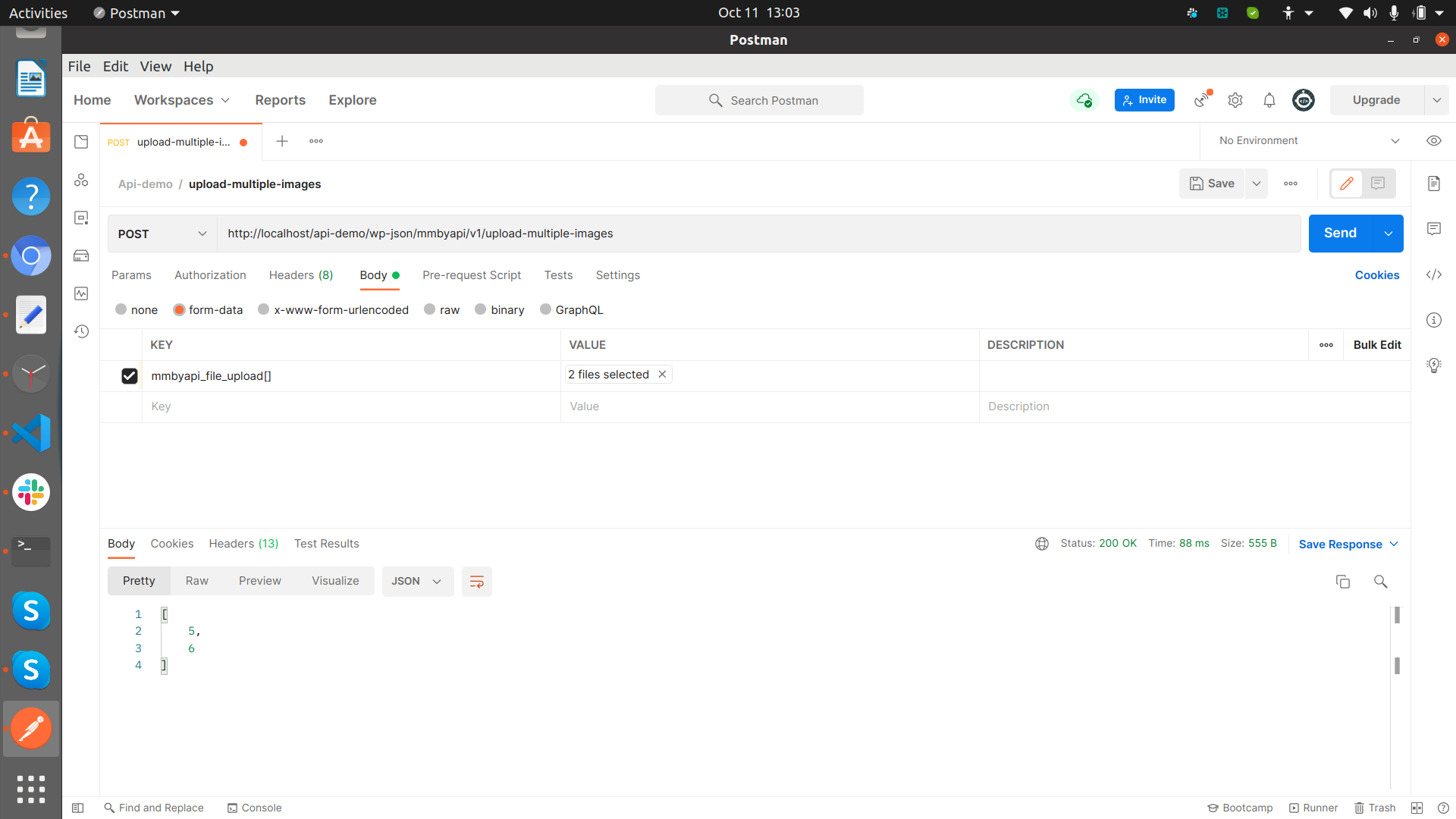Open tab options three-dot menu
Viewport: 1456px width, 819px height.
[x=316, y=141]
